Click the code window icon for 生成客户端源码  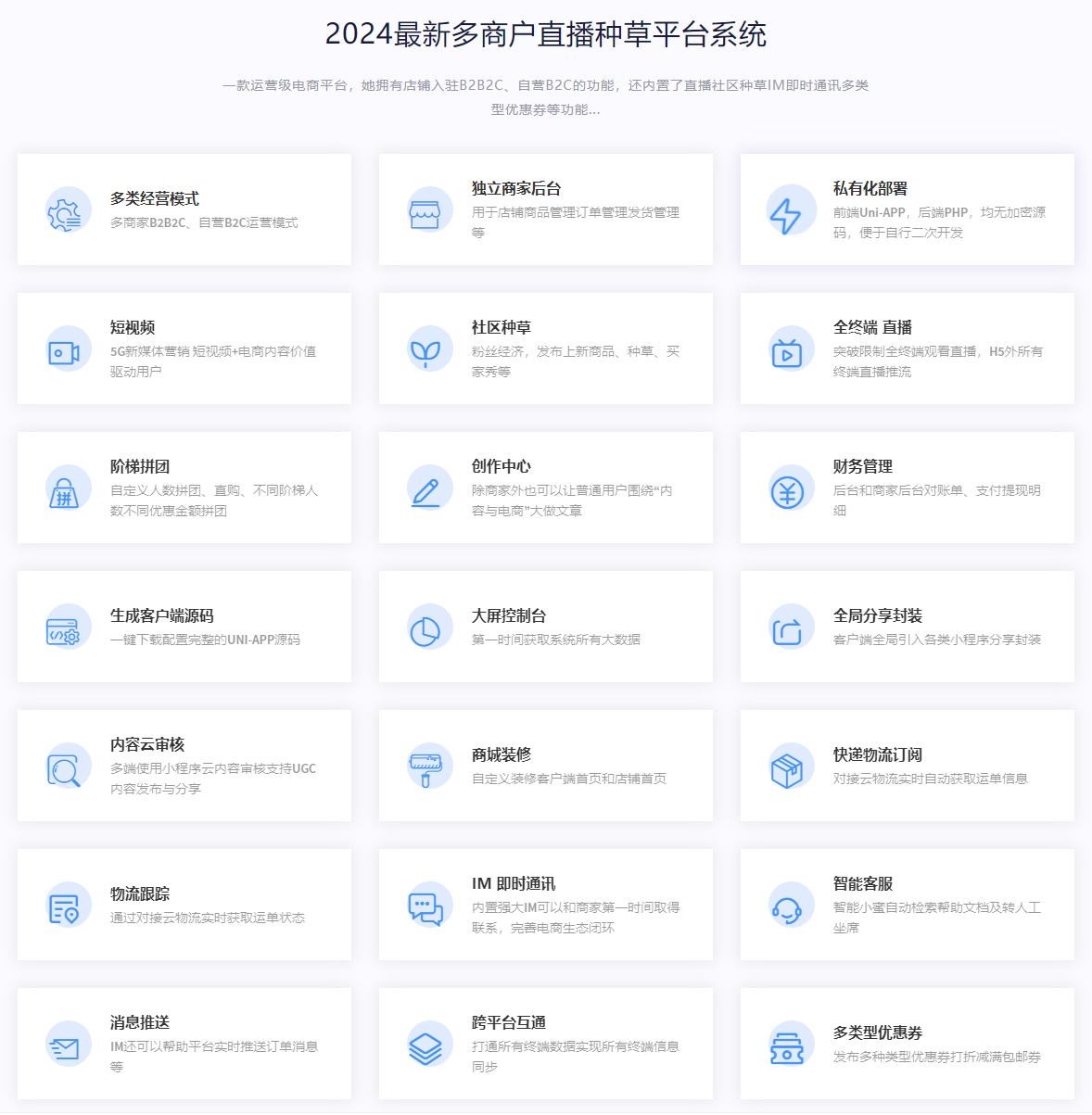[64, 630]
